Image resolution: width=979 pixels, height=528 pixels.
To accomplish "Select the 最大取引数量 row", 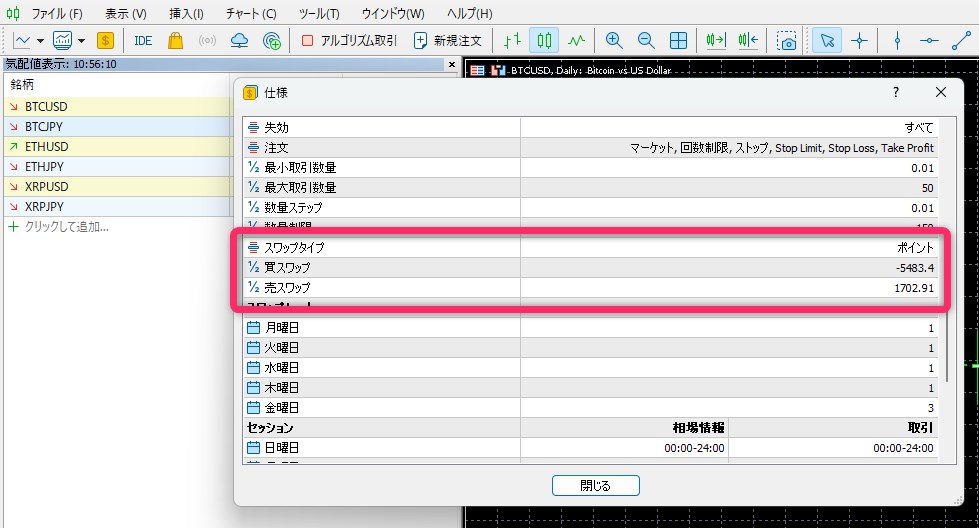I will 591,188.
